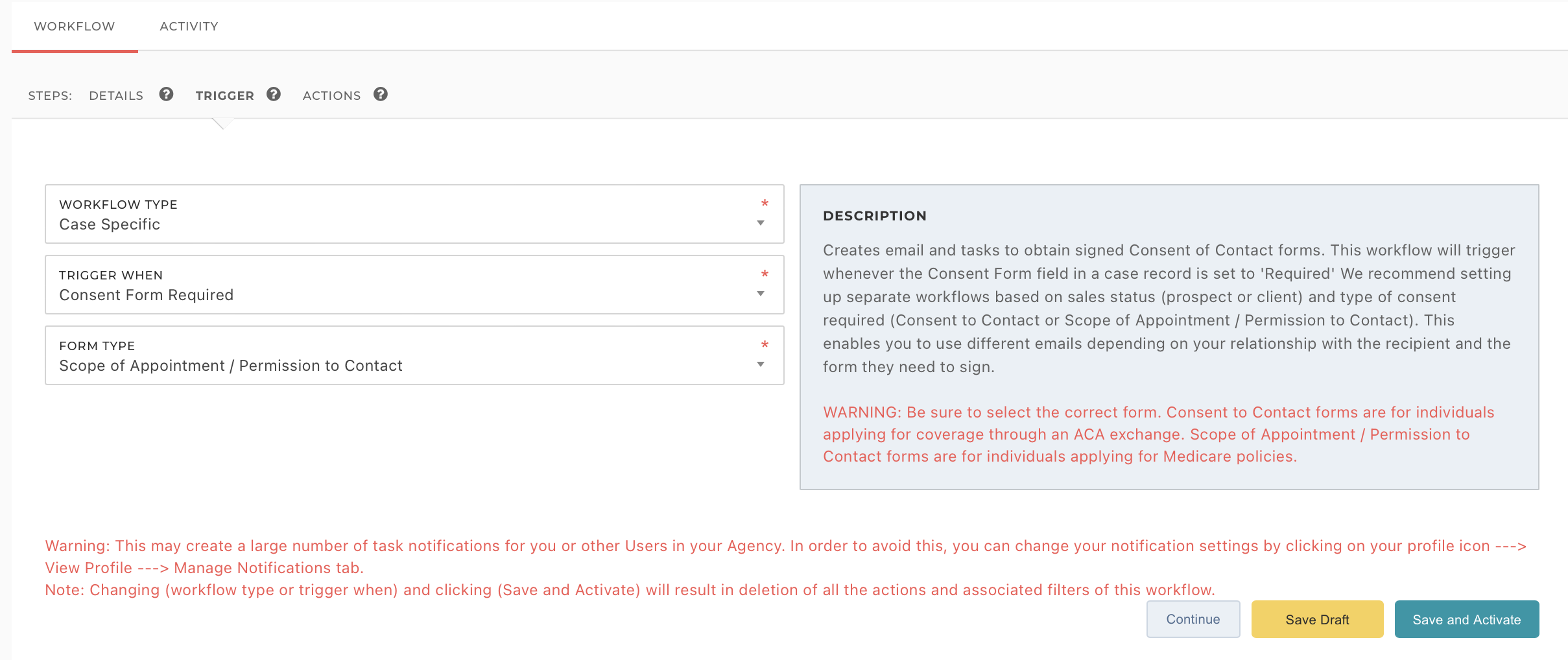Click the help icon beside Trigger step
Image resolution: width=1568 pixels, height=660 pixels.
point(274,95)
